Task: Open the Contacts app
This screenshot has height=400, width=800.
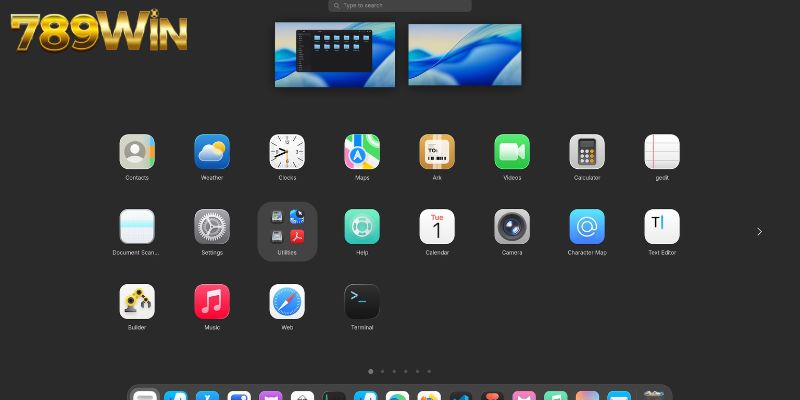Action: pyautogui.click(x=137, y=152)
